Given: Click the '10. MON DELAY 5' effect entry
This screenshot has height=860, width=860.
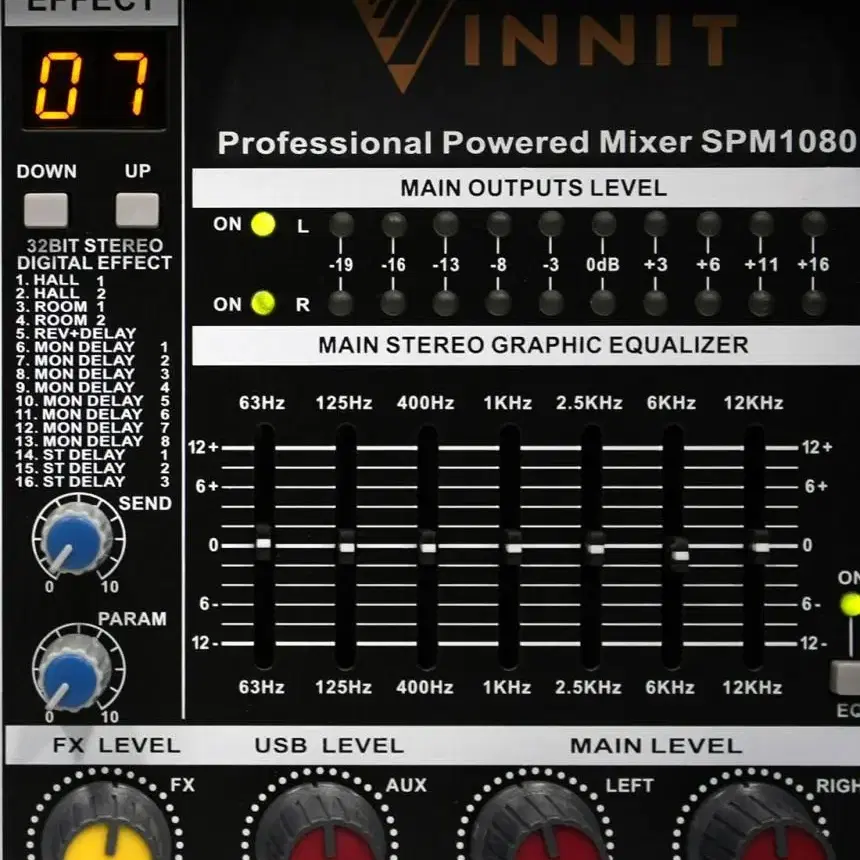Looking at the screenshot, I should (x=92, y=401).
